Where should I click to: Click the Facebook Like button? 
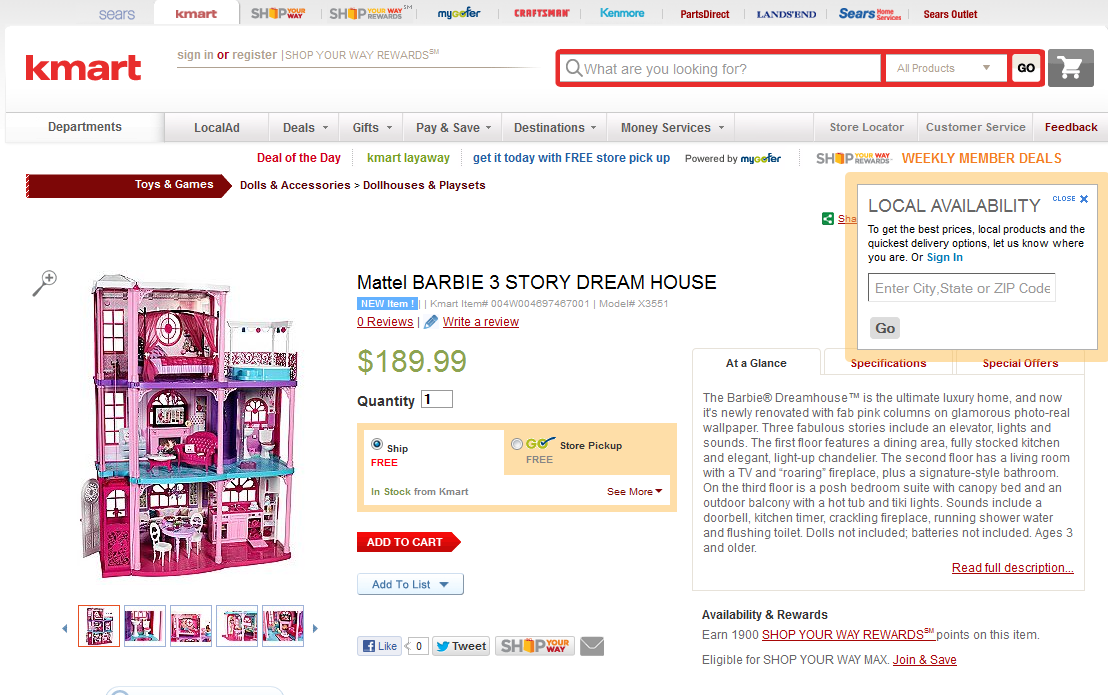380,646
